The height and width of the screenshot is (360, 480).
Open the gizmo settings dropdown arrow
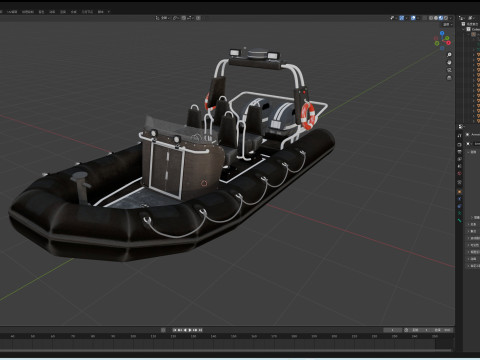(406, 18)
